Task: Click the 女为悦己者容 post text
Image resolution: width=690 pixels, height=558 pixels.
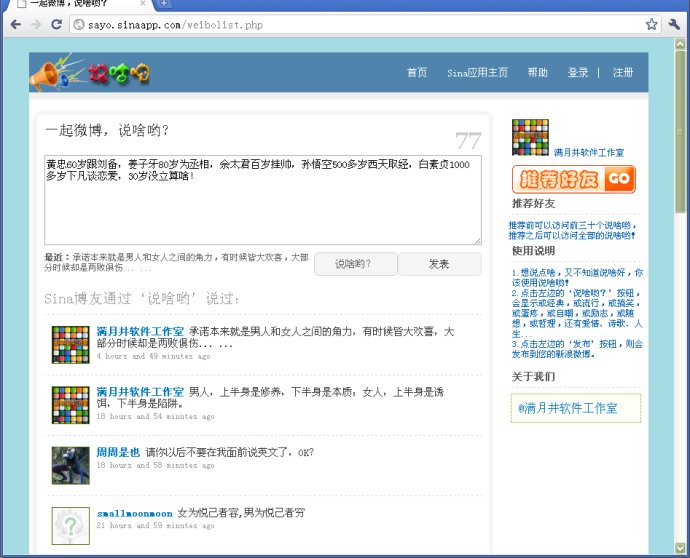Action: tap(241, 513)
